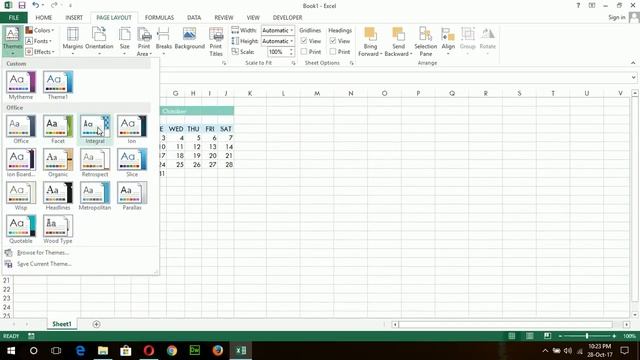Undo the last action
640x360 pixels.
tap(36, 5)
